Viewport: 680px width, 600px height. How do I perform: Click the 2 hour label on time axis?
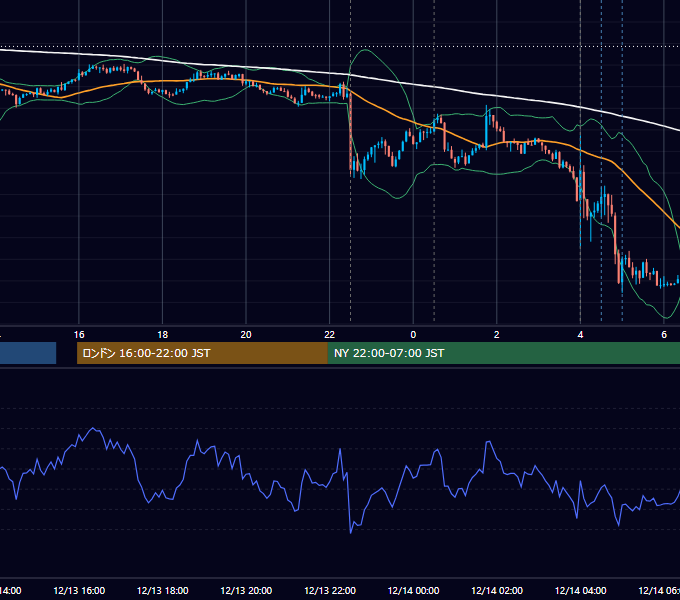point(497,335)
